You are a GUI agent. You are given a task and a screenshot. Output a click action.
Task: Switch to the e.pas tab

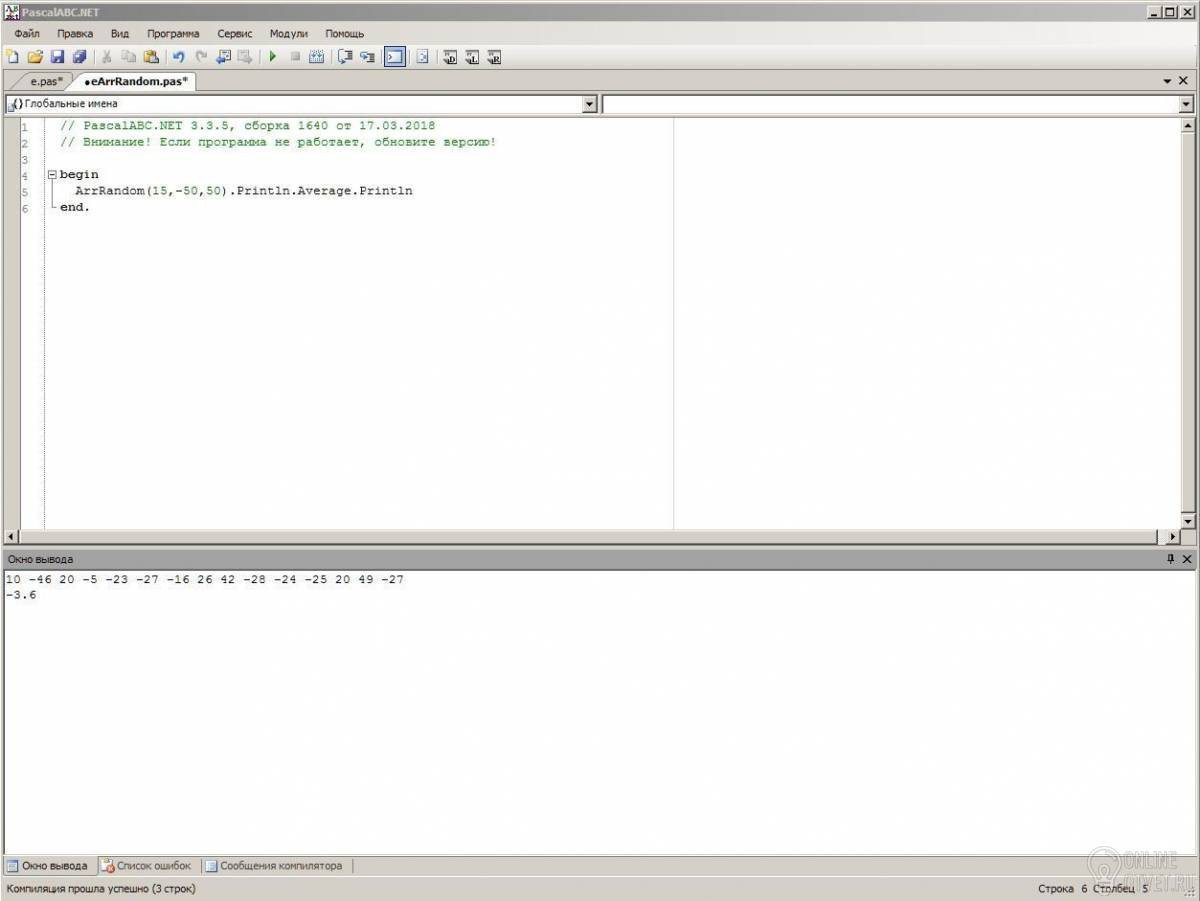tap(45, 81)
